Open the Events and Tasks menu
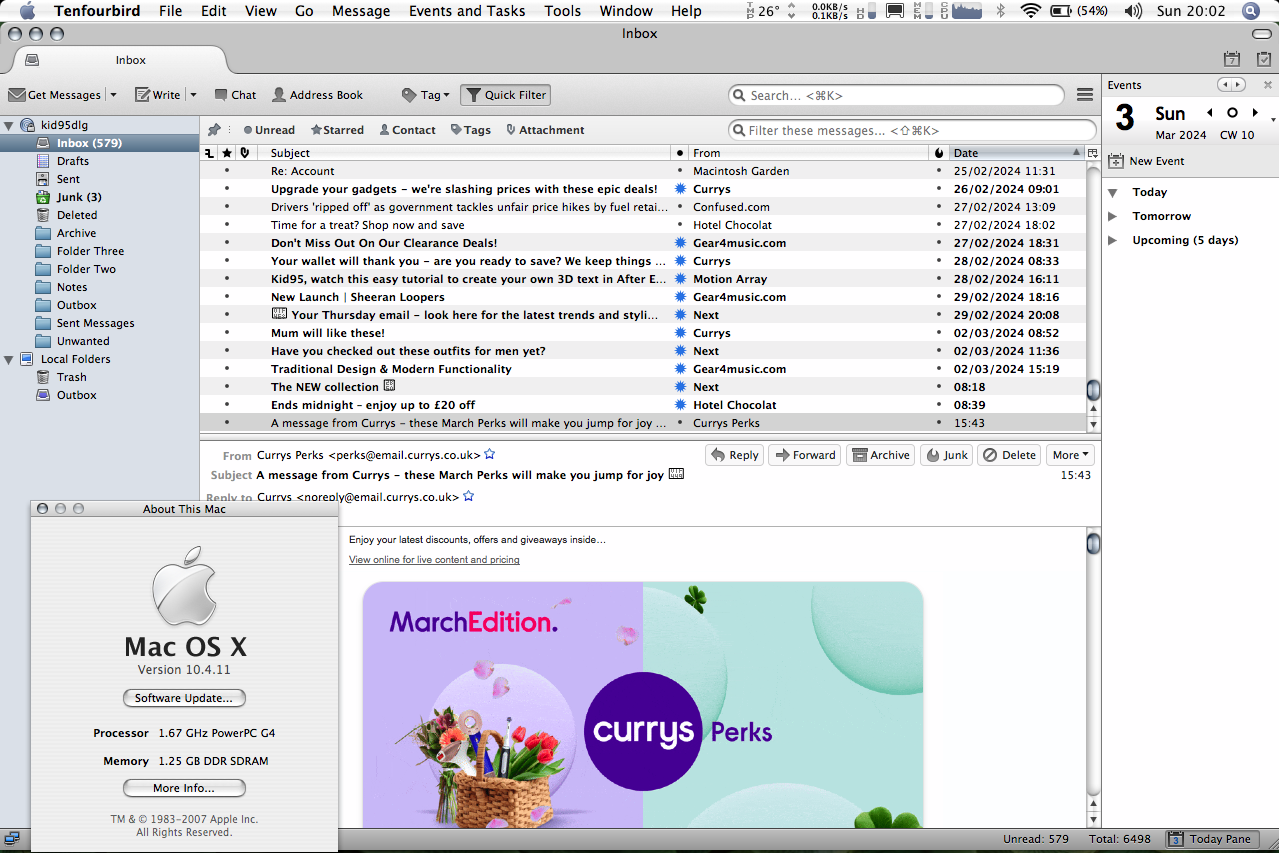Image resolution: width=1279 pixels, height=853 pixels. tap(467, 11)
